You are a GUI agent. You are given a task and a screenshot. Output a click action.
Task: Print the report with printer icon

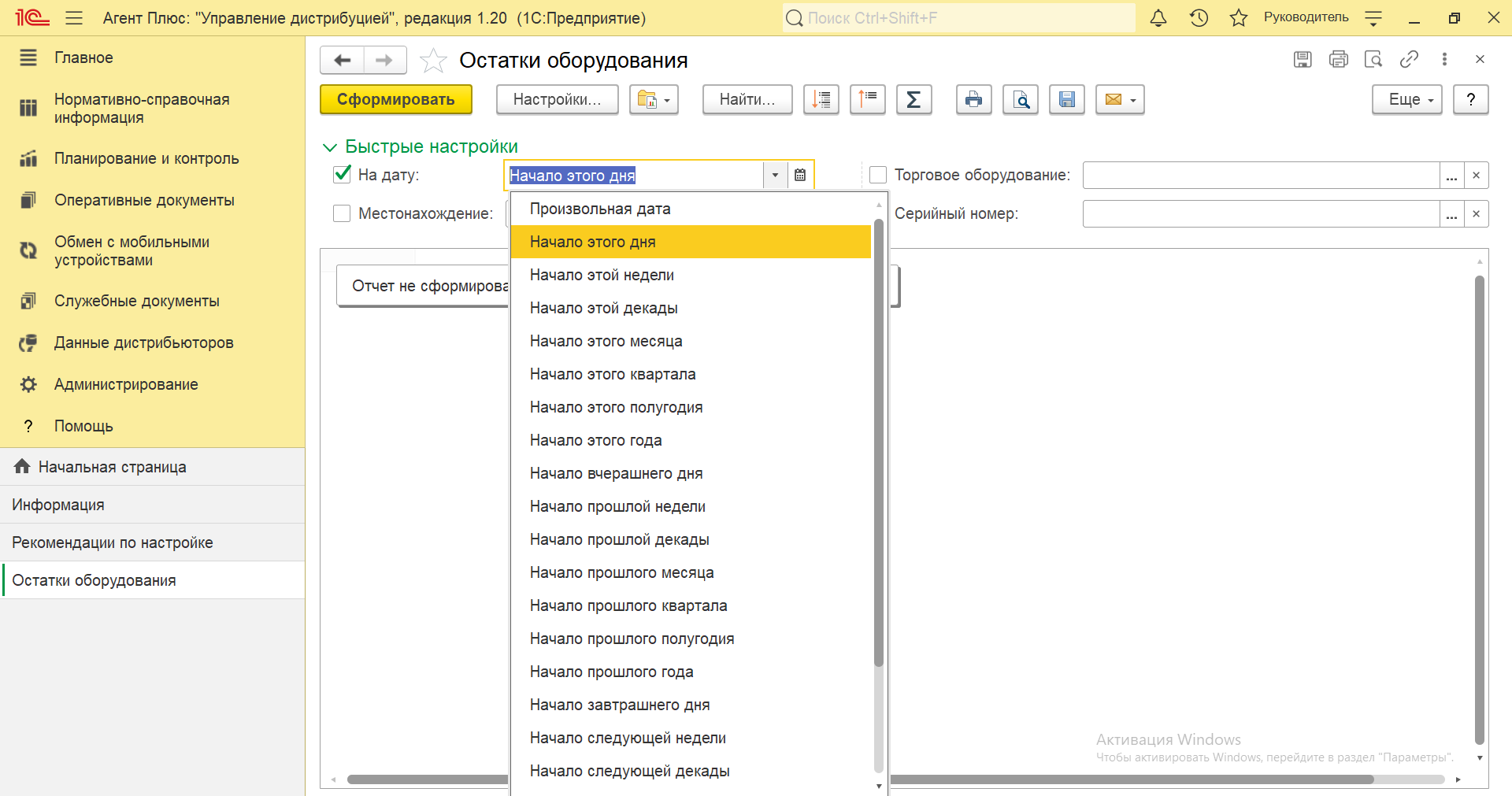click(x=974, y=99)
